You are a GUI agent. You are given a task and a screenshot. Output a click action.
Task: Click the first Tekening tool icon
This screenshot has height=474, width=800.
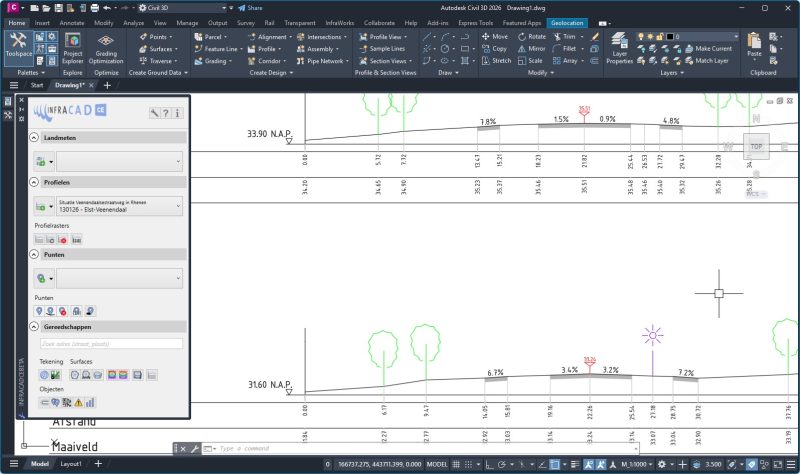[x=44, y=375]
